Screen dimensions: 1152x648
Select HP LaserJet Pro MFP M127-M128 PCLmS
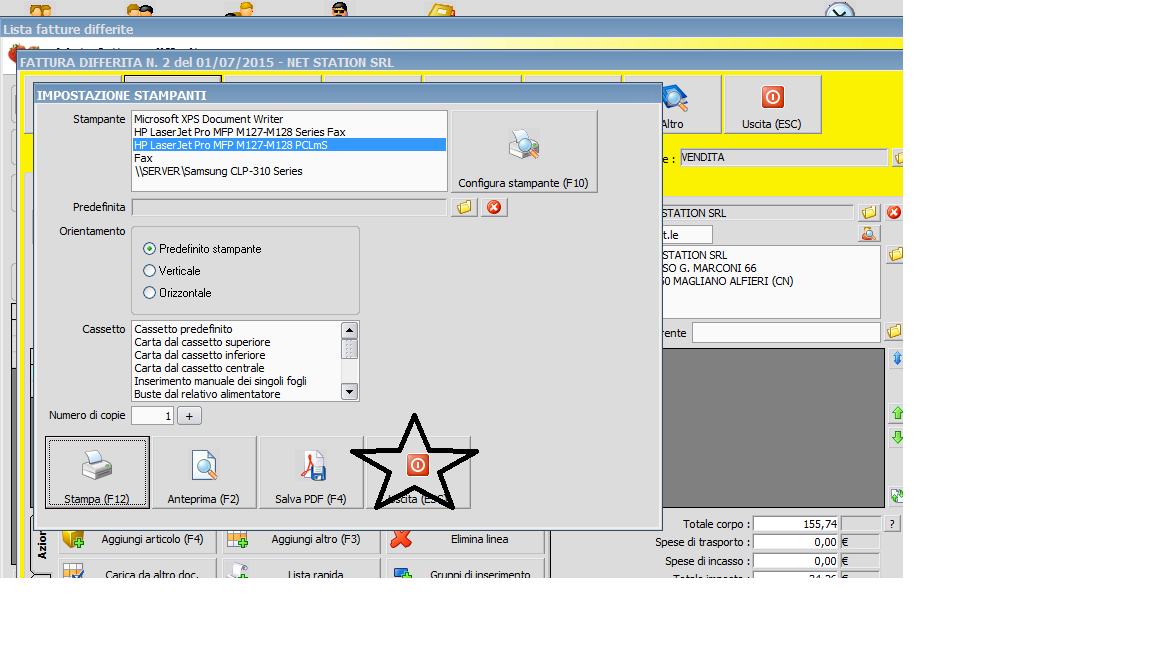click(289, 145)
